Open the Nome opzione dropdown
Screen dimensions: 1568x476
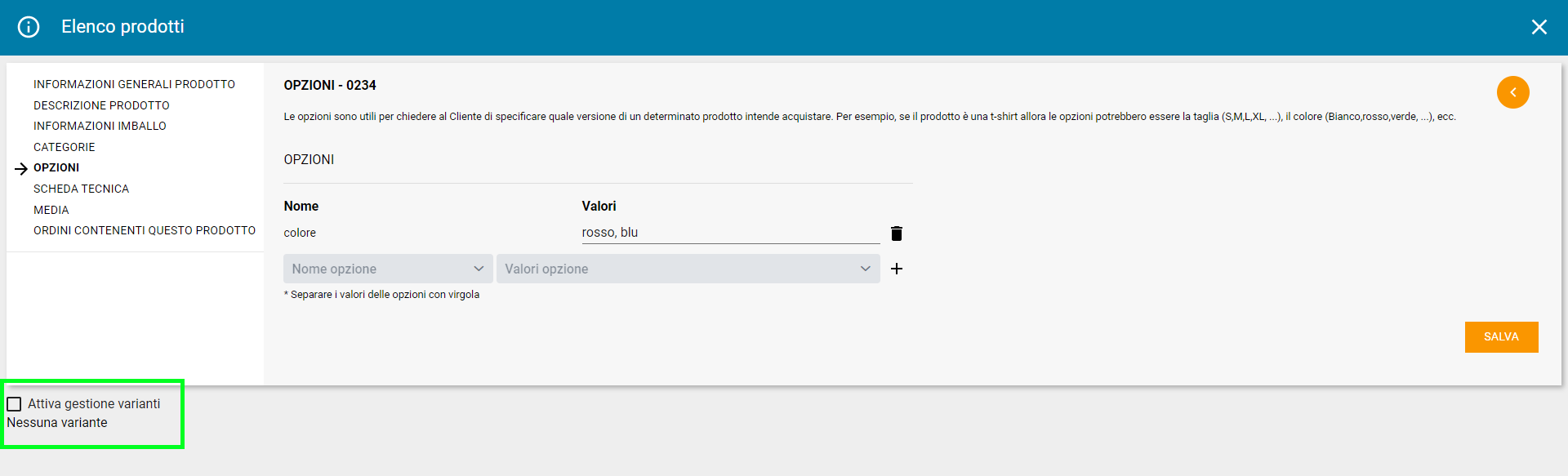pos(388,269)
